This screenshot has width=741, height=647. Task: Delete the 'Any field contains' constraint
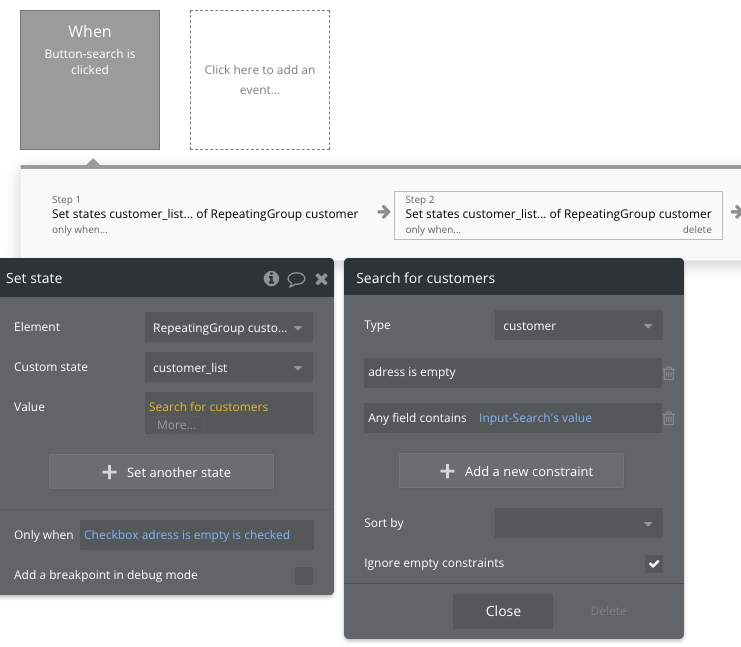coord(669,418)
